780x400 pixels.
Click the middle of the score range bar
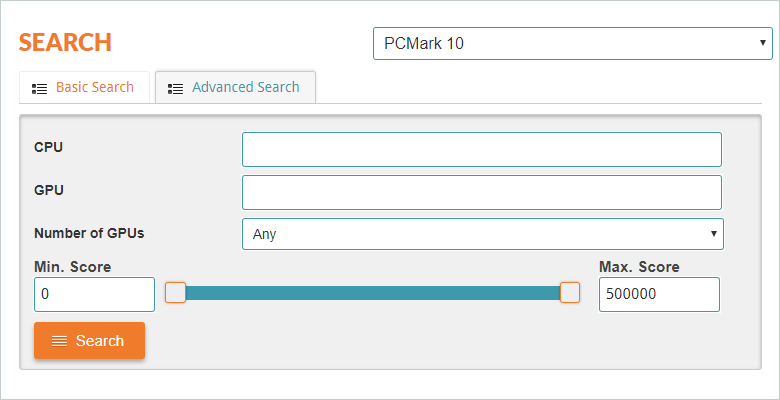(x=372, y=292)
